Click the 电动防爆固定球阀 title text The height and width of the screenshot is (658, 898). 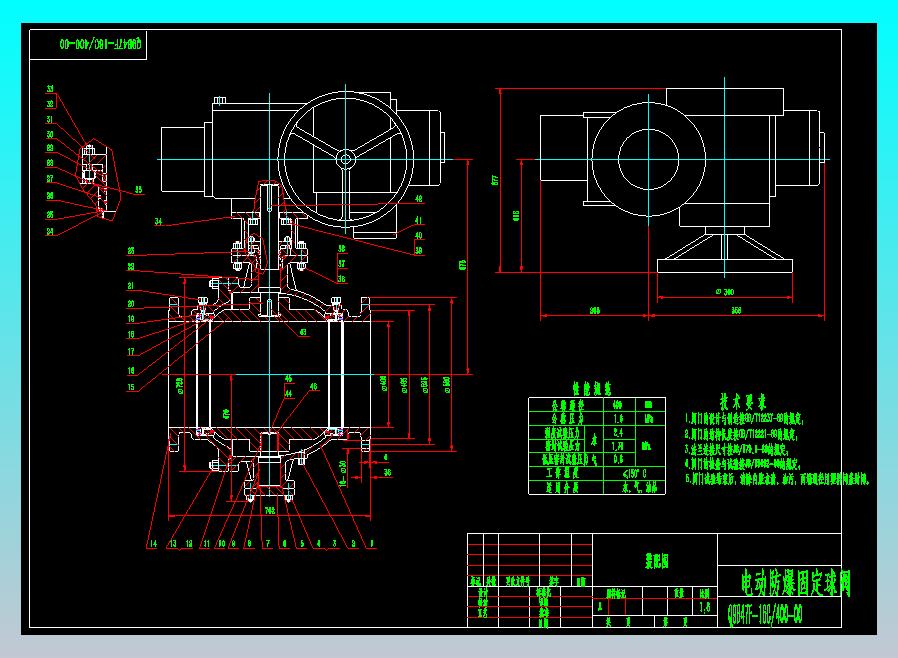[796, 584]
